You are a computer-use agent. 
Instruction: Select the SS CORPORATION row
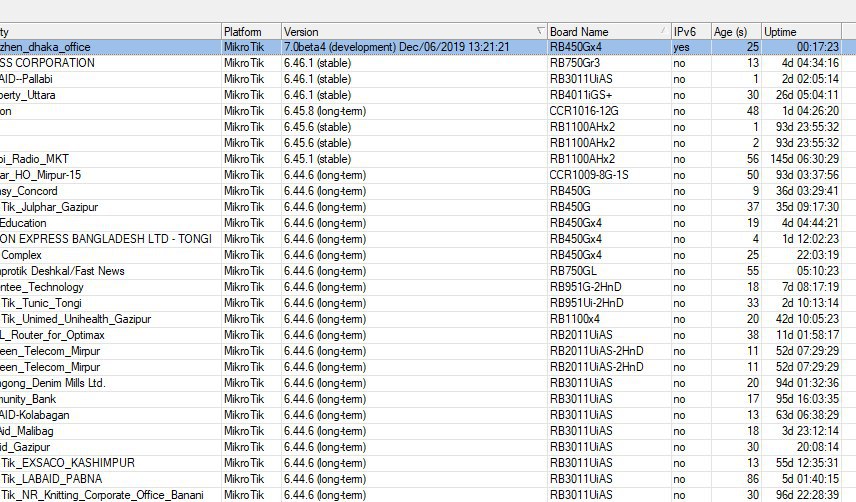428,63
